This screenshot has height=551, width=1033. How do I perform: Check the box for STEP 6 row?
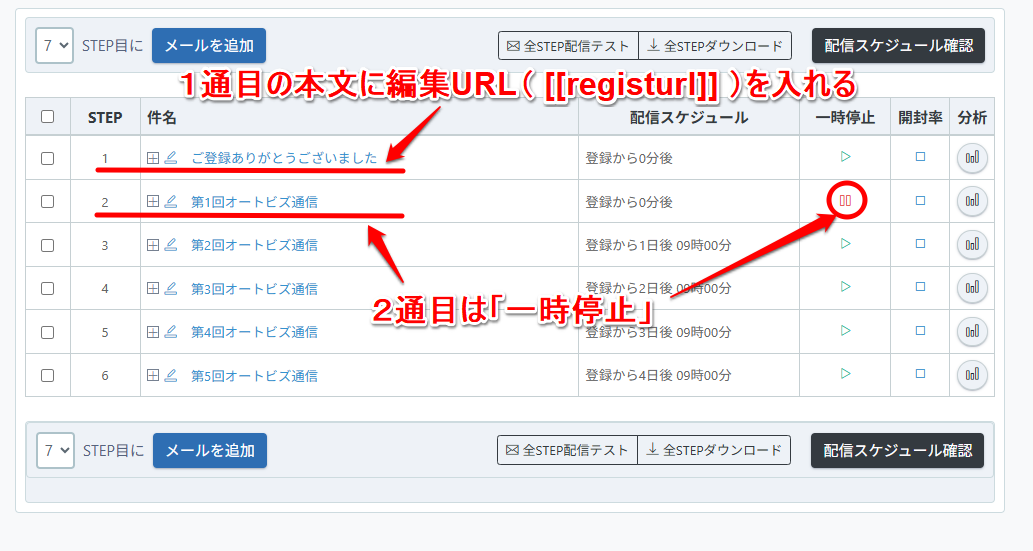point(47,376)
